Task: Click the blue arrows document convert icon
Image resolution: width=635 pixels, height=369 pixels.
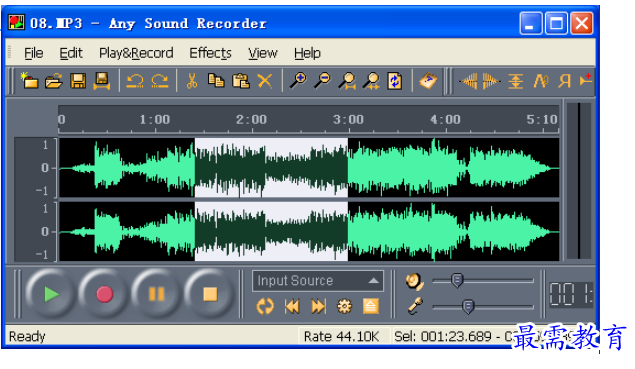Action: pyautogui.click(x=395, y=81)
